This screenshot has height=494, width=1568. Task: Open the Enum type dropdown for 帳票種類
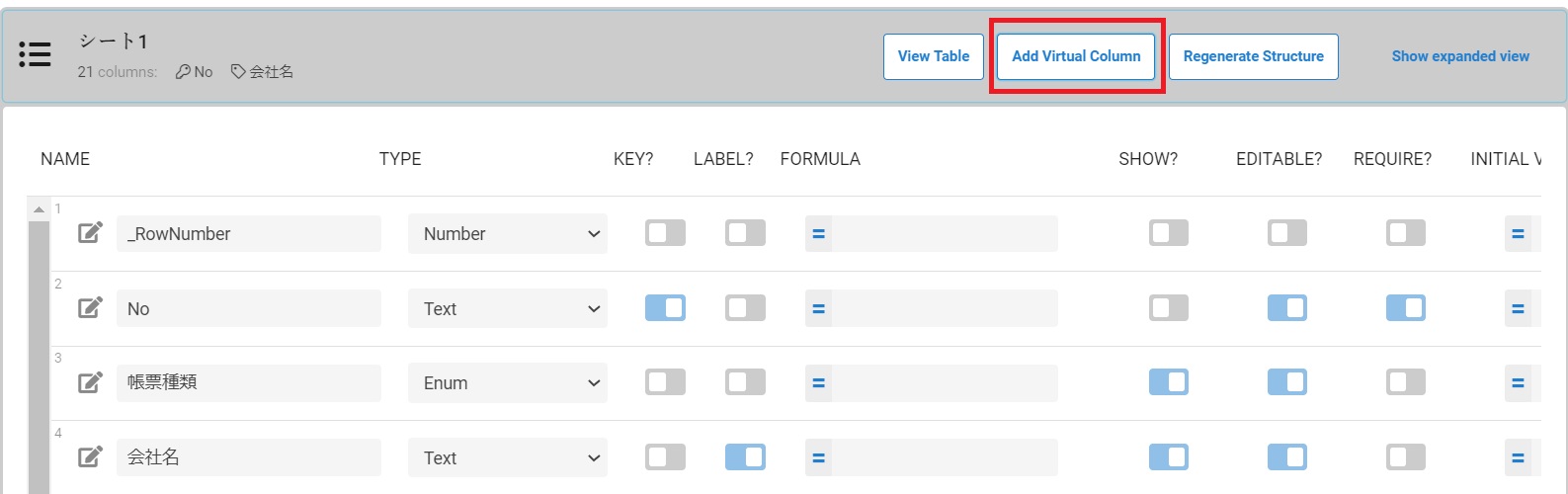click(508, 383)
